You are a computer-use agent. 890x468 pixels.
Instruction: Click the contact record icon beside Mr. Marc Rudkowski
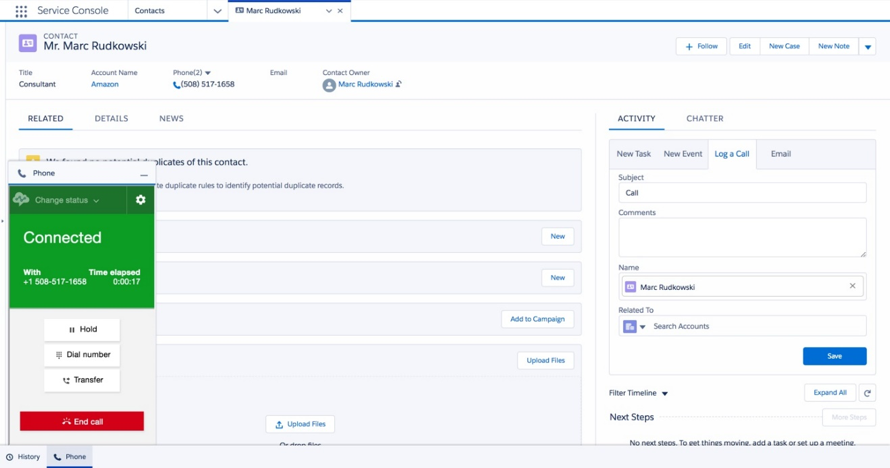pos(27,43)
